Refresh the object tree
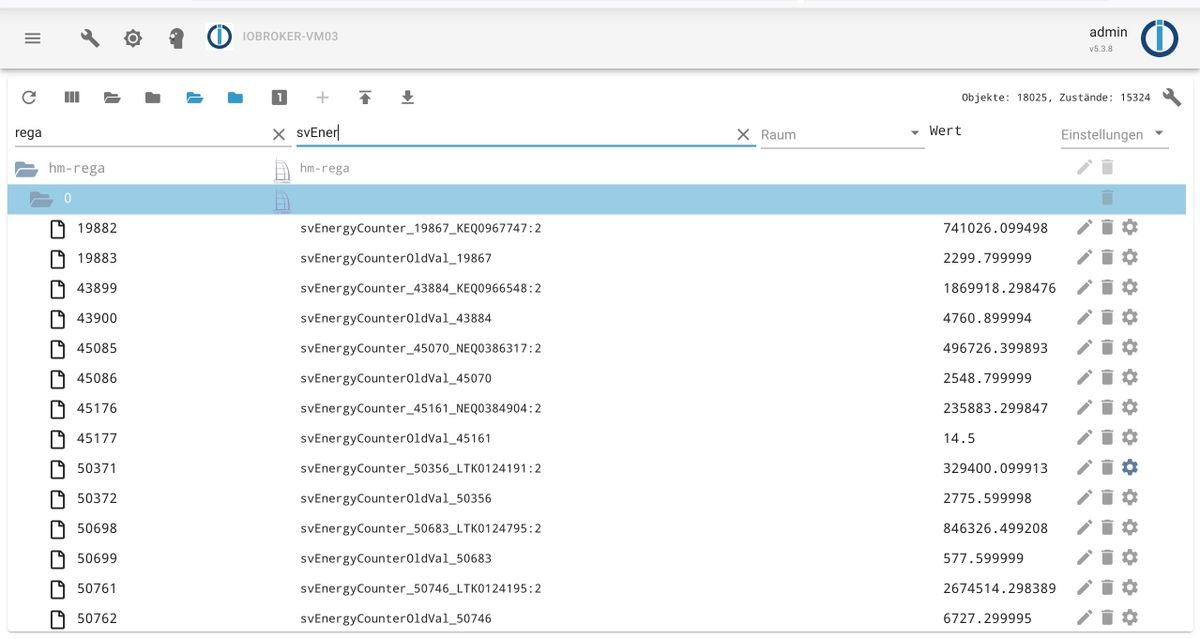Screen dimensions: 1200x639 (x=29, y=97)
